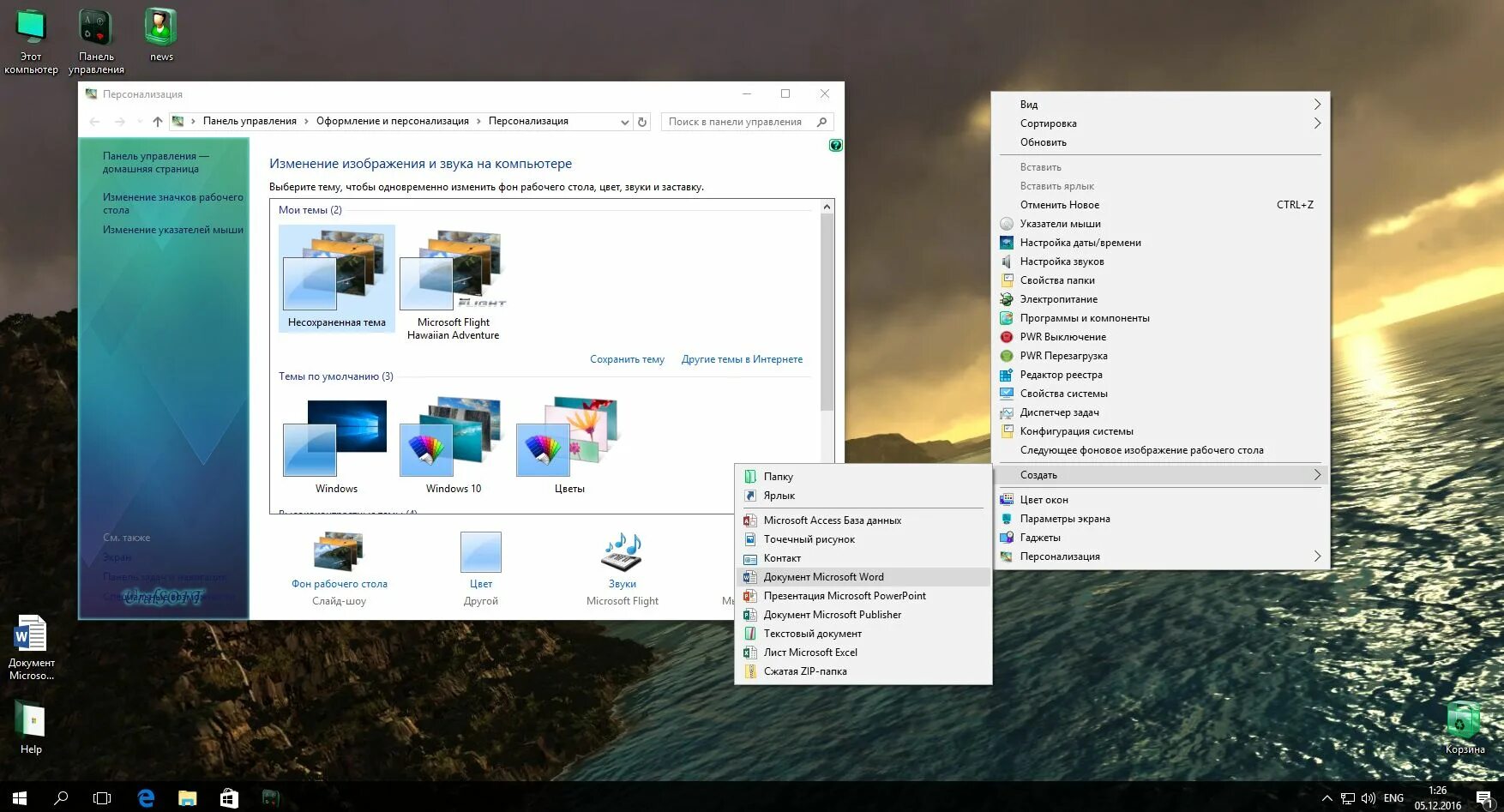The image size is (1504, 812).
Task: Open the Windows Start button
Action: [x=20, y=797]
